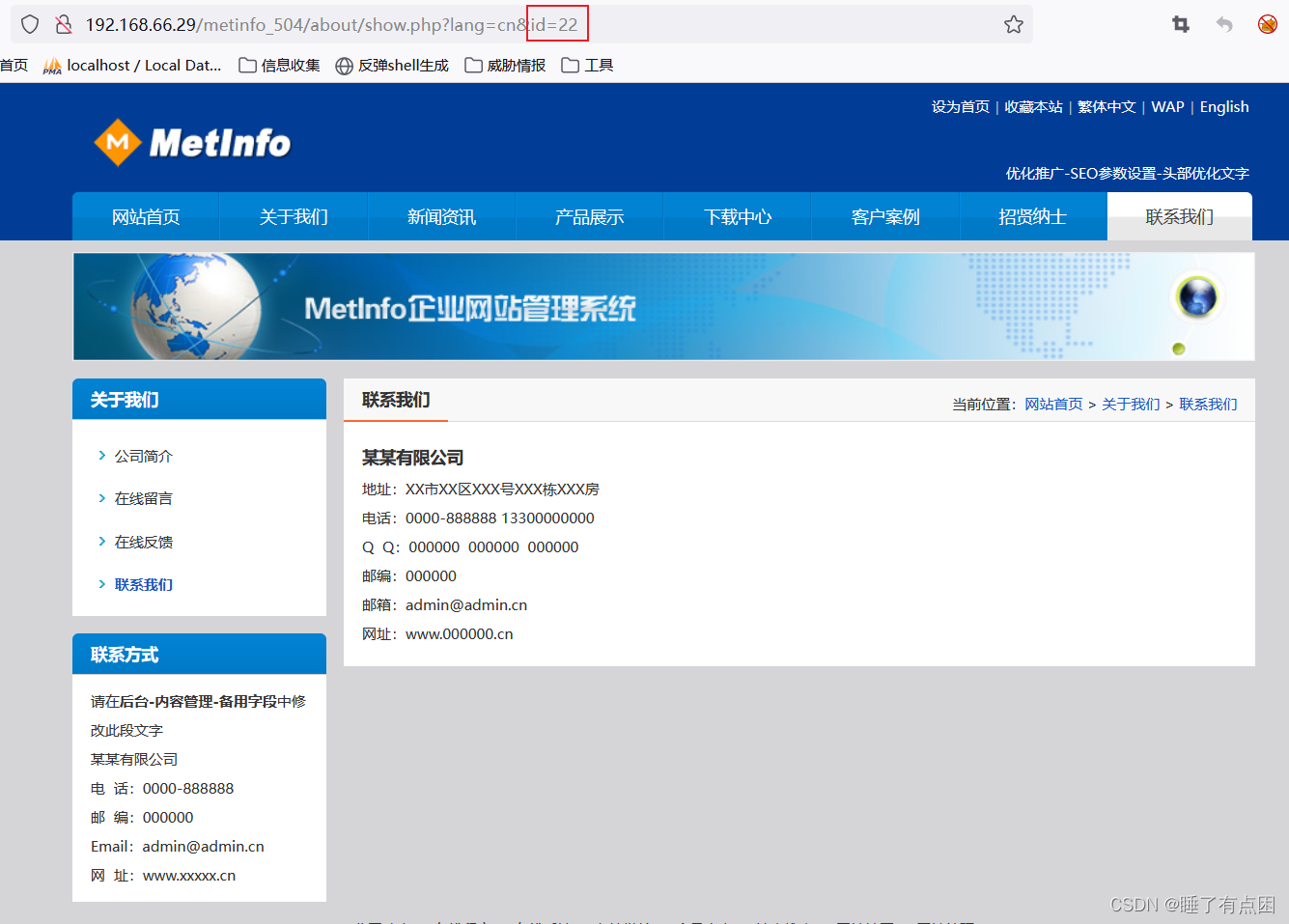
Task: Click the screenshot crop icon in toolbar
Action: pyautogui.click(x=1180, y=23)
